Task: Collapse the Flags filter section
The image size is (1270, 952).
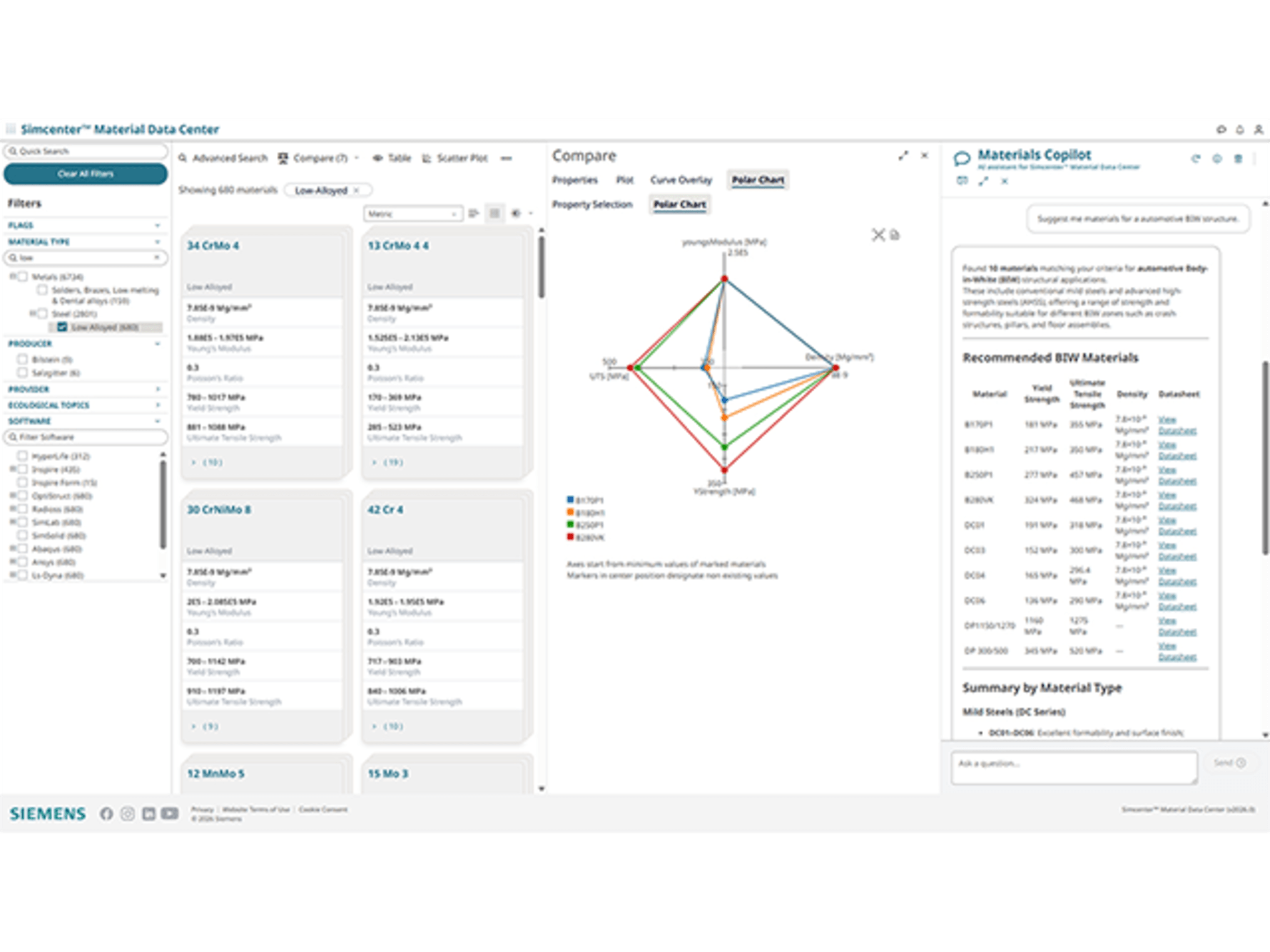Action: [157, 226]
